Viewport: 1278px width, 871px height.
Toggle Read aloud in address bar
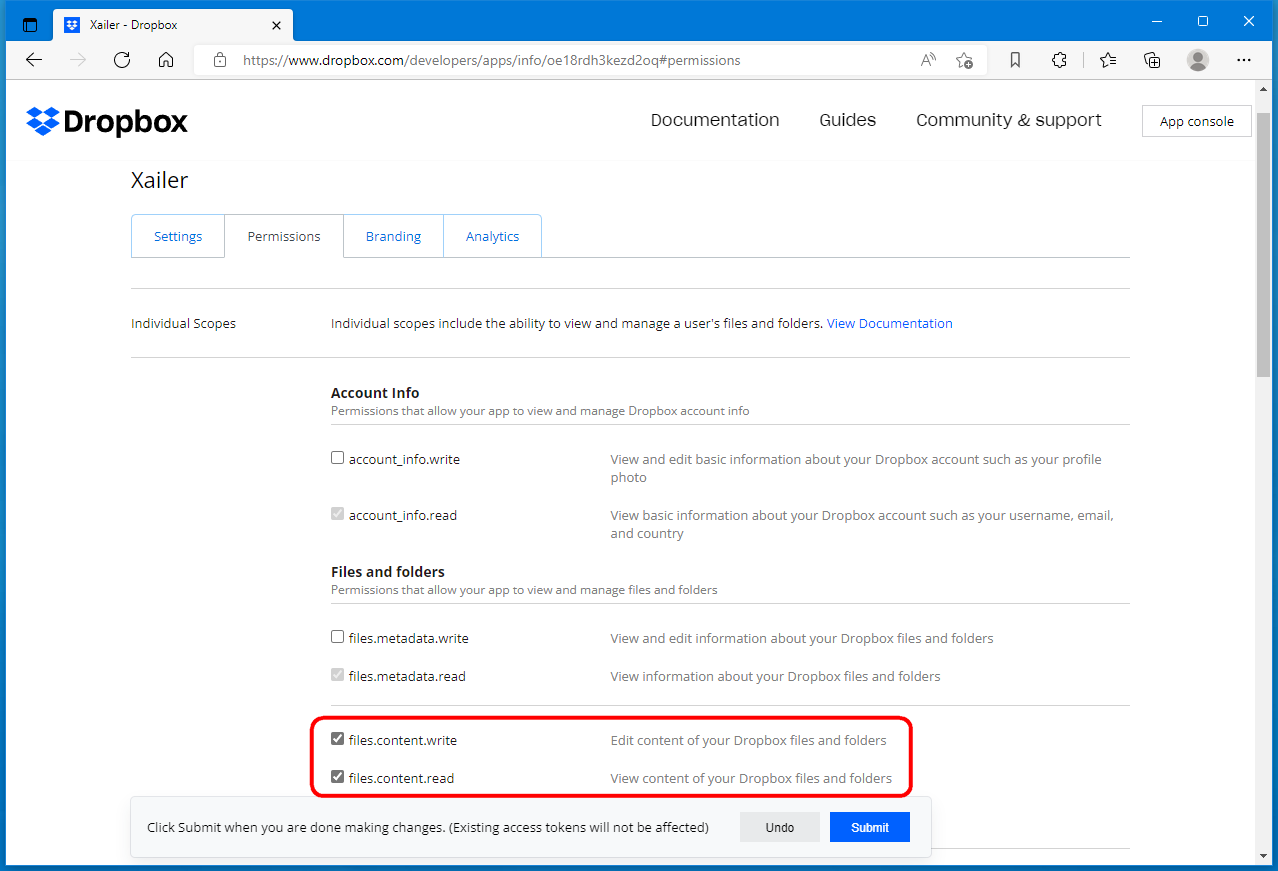coord(928,60)
